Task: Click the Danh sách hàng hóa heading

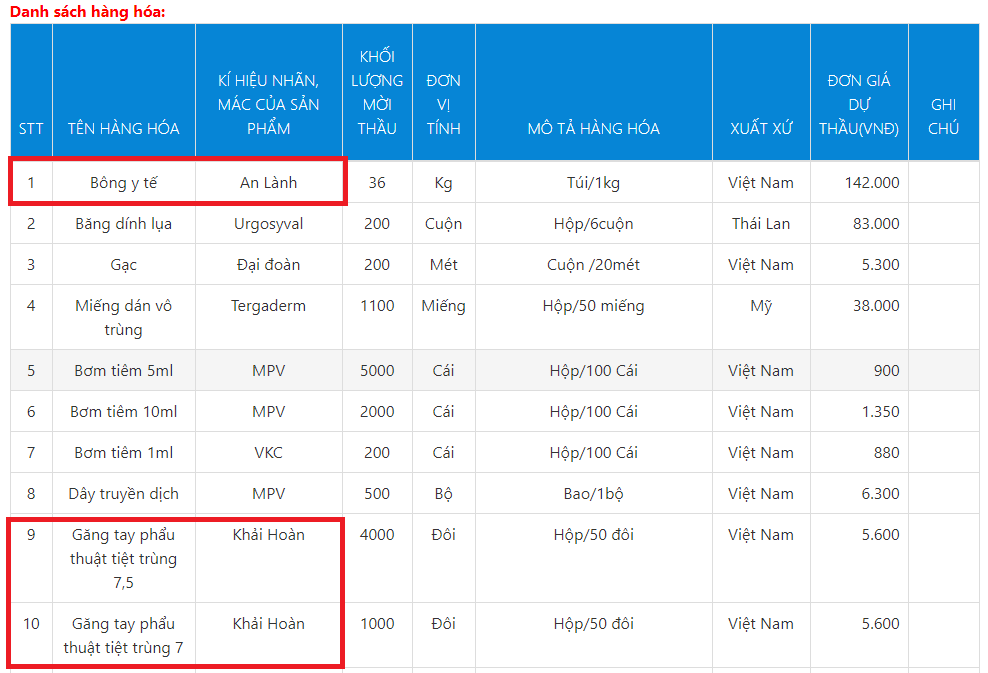Action: point(88,11)
